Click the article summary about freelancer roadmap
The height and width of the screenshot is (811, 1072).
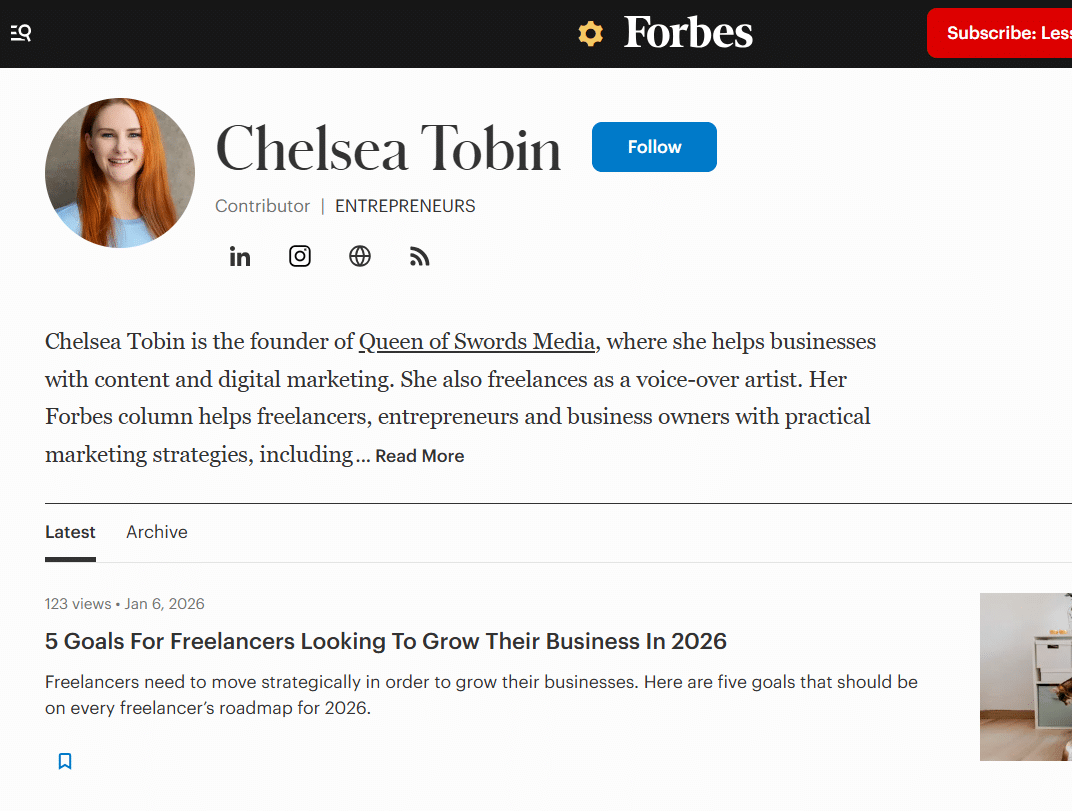480,695
